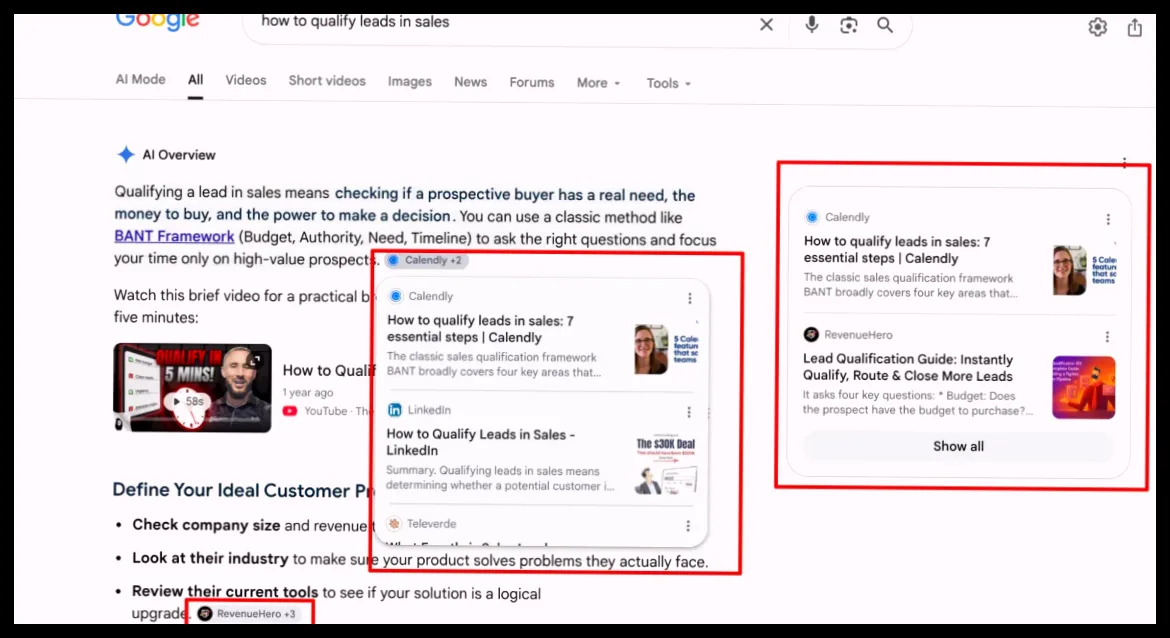Start a voice search with the microphone icon

pos(812,25)
